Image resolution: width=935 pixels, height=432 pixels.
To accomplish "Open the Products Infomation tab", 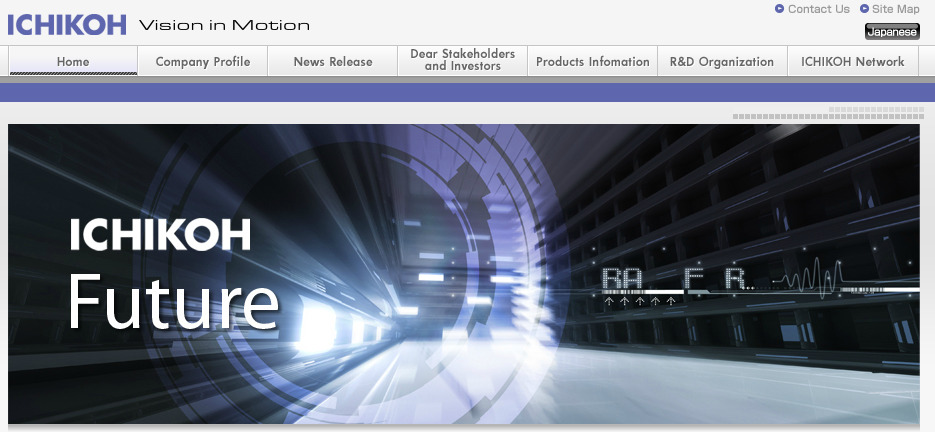I will tap(593, 61).
